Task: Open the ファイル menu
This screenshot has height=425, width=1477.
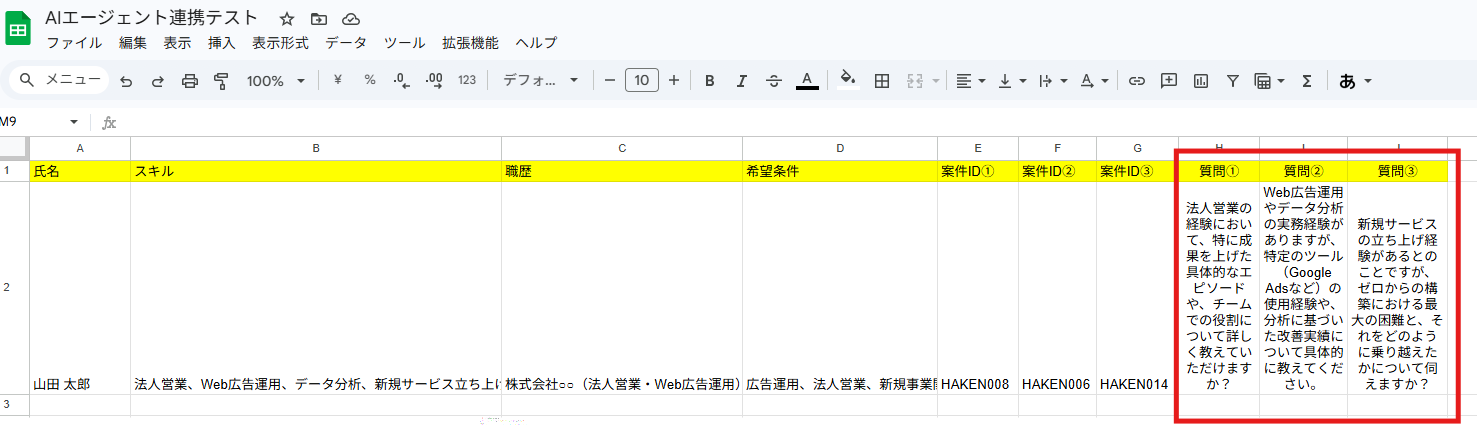Action: (x=74, y=43)
